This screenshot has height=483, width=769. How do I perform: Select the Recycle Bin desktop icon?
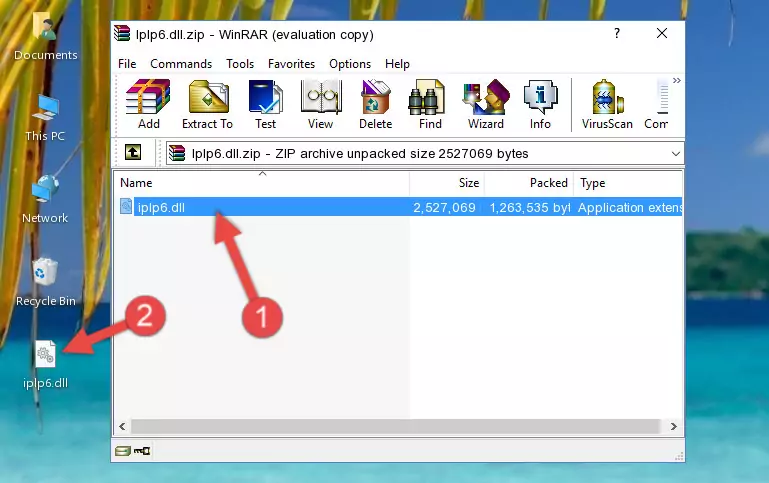(x=46, y=282)
